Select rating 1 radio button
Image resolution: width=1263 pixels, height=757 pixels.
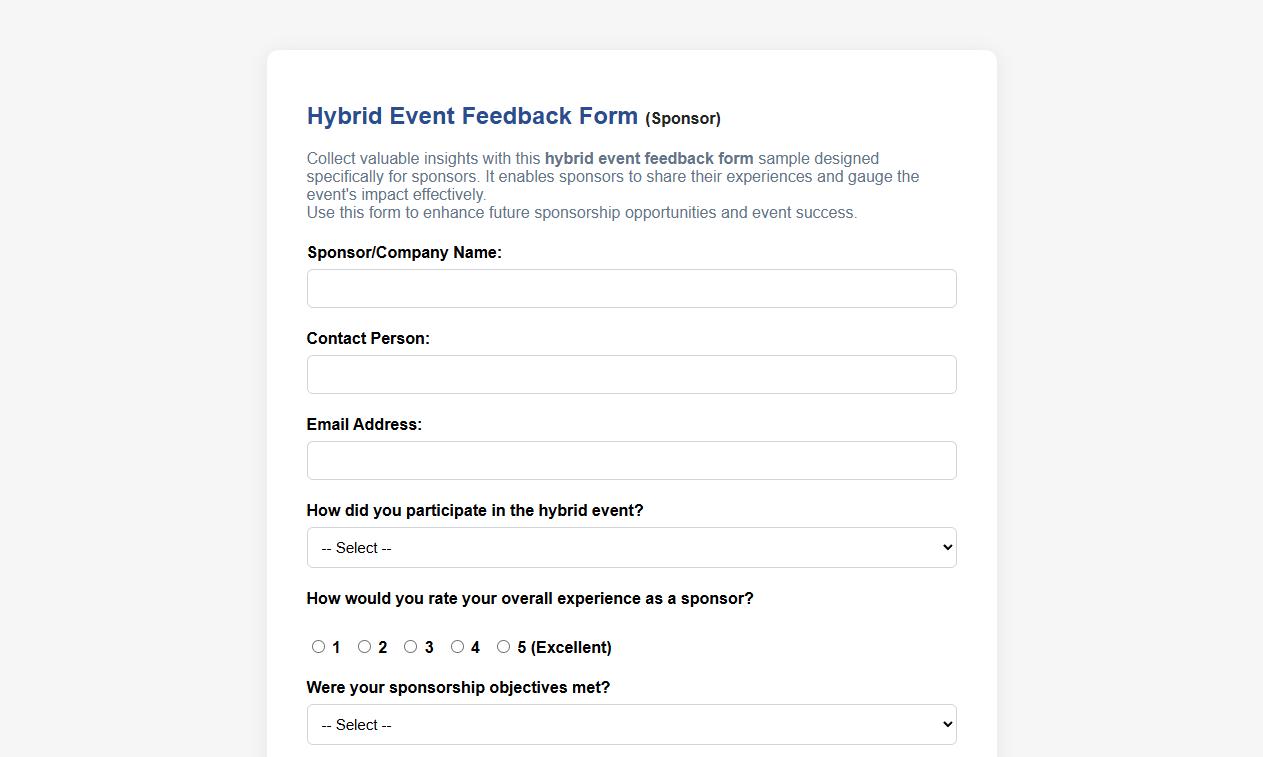318,646
